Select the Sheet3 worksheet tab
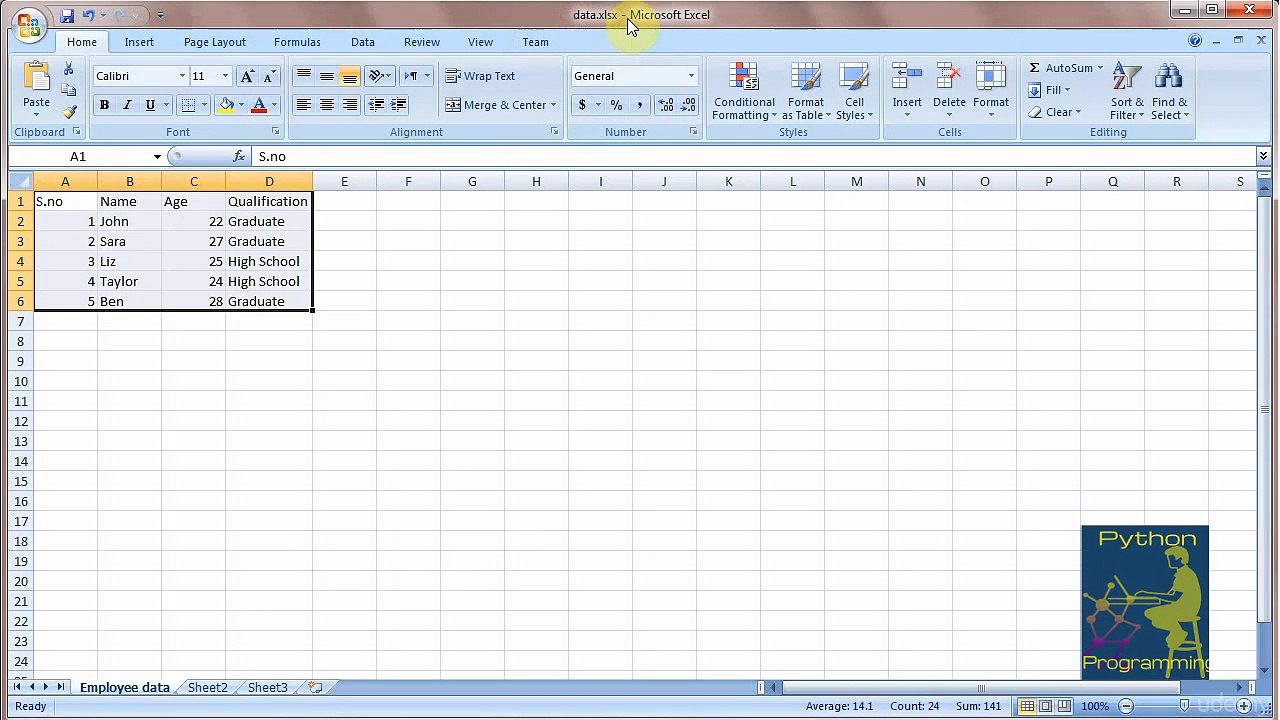Viewport: 1280px width, 720px height. point(267,687)
